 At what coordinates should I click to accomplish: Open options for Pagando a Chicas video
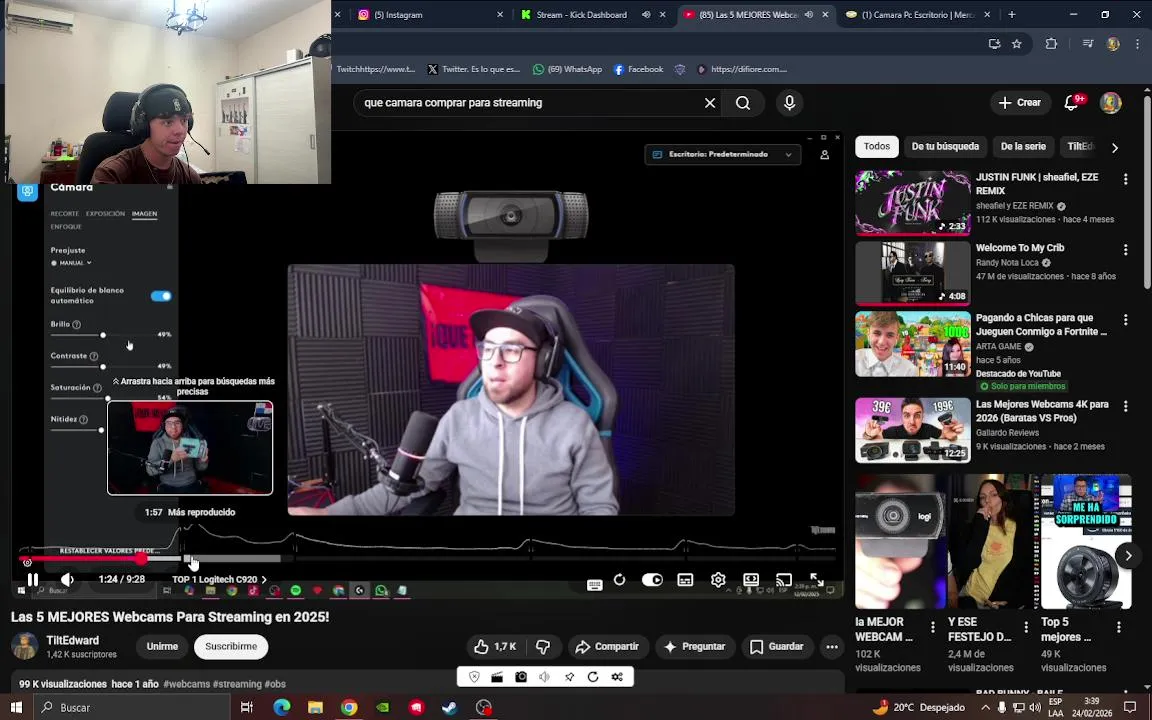[x=1125, y=320]
